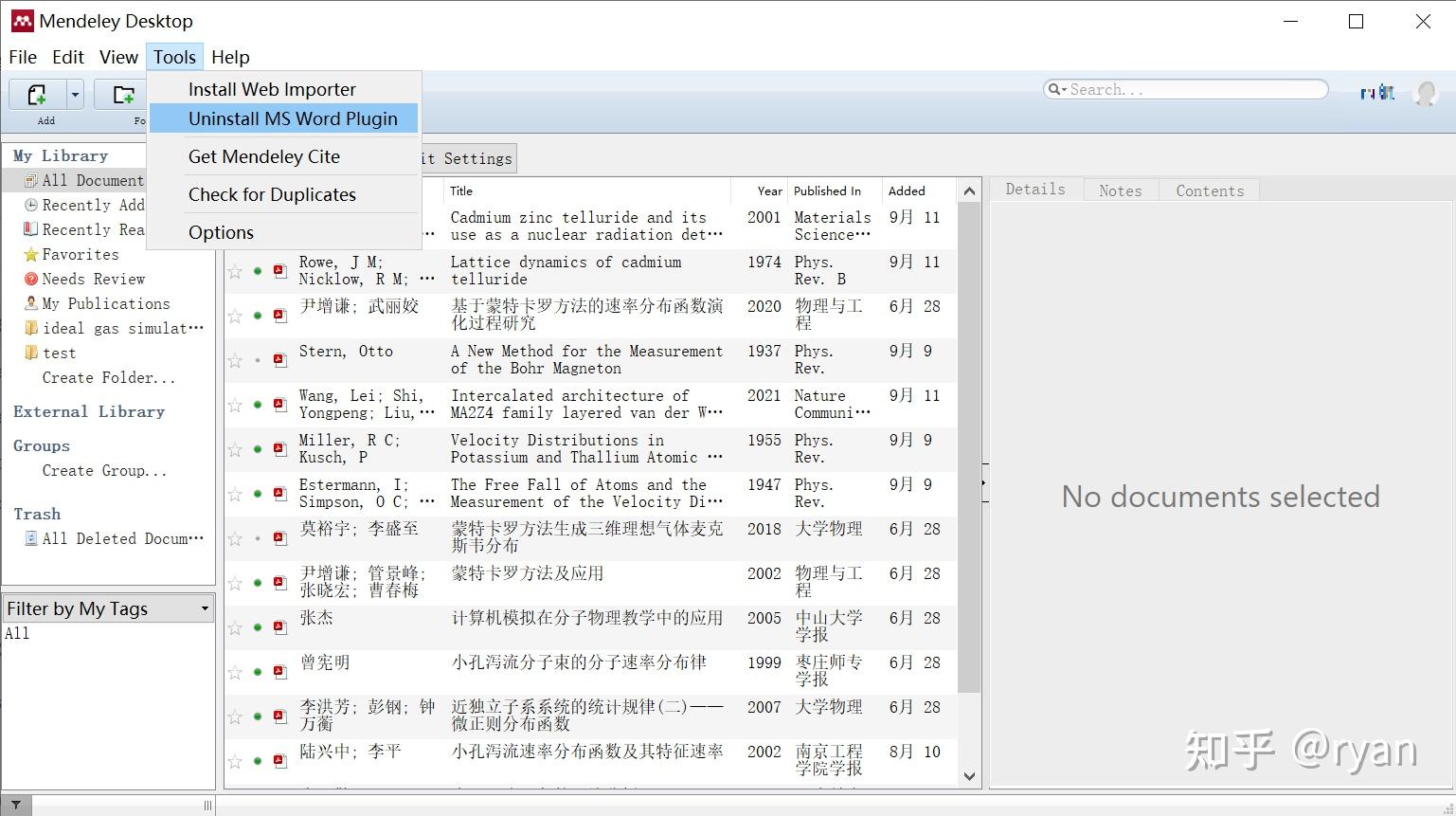
Task: Open the Help menu
Action: point(230,57)
